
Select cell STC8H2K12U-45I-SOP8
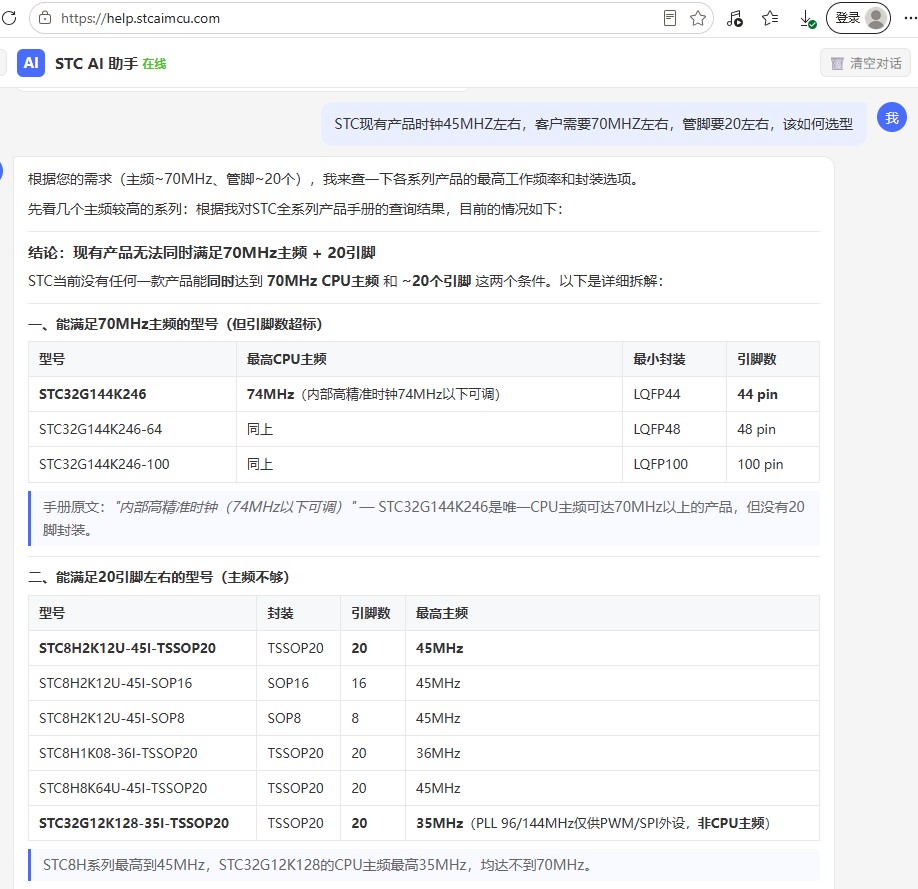[142, 718]
